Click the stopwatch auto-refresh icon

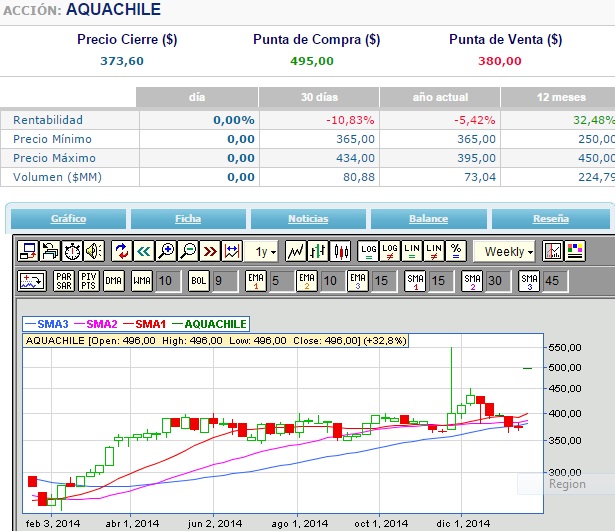[72, 251]
